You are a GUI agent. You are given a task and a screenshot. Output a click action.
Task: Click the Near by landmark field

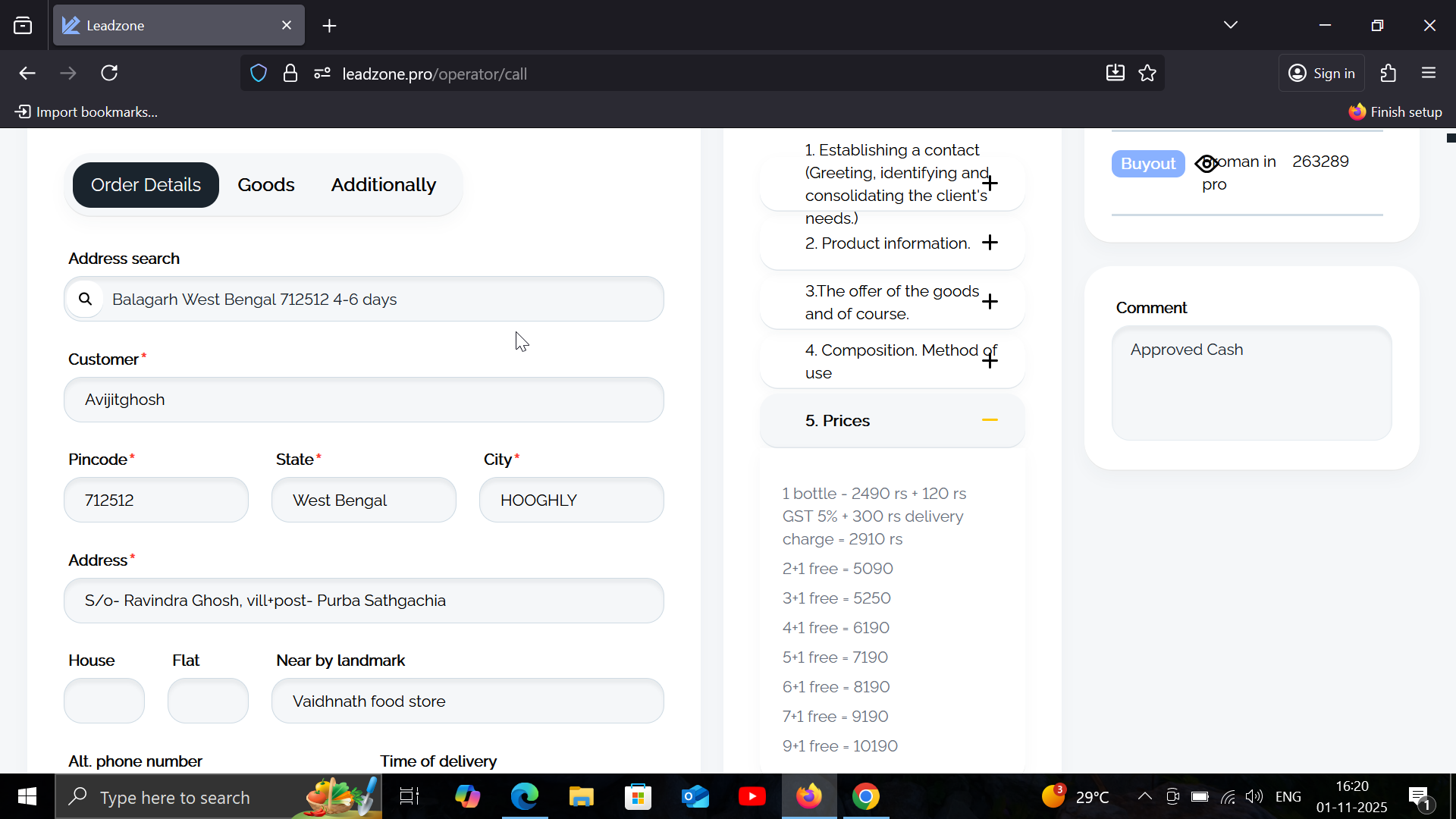(x=467, y=701)
